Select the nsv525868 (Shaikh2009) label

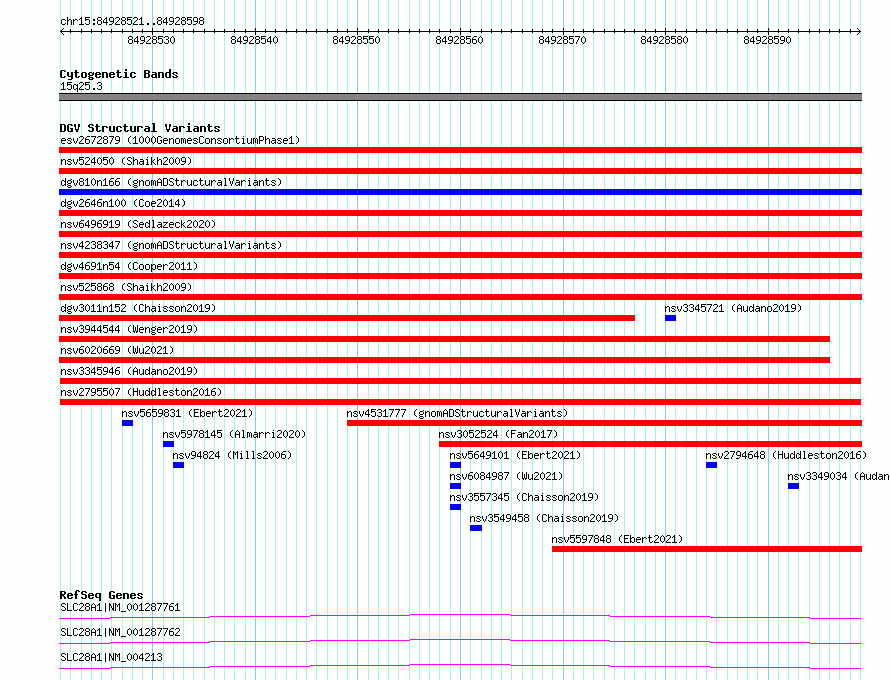click(x=126, y=287)
